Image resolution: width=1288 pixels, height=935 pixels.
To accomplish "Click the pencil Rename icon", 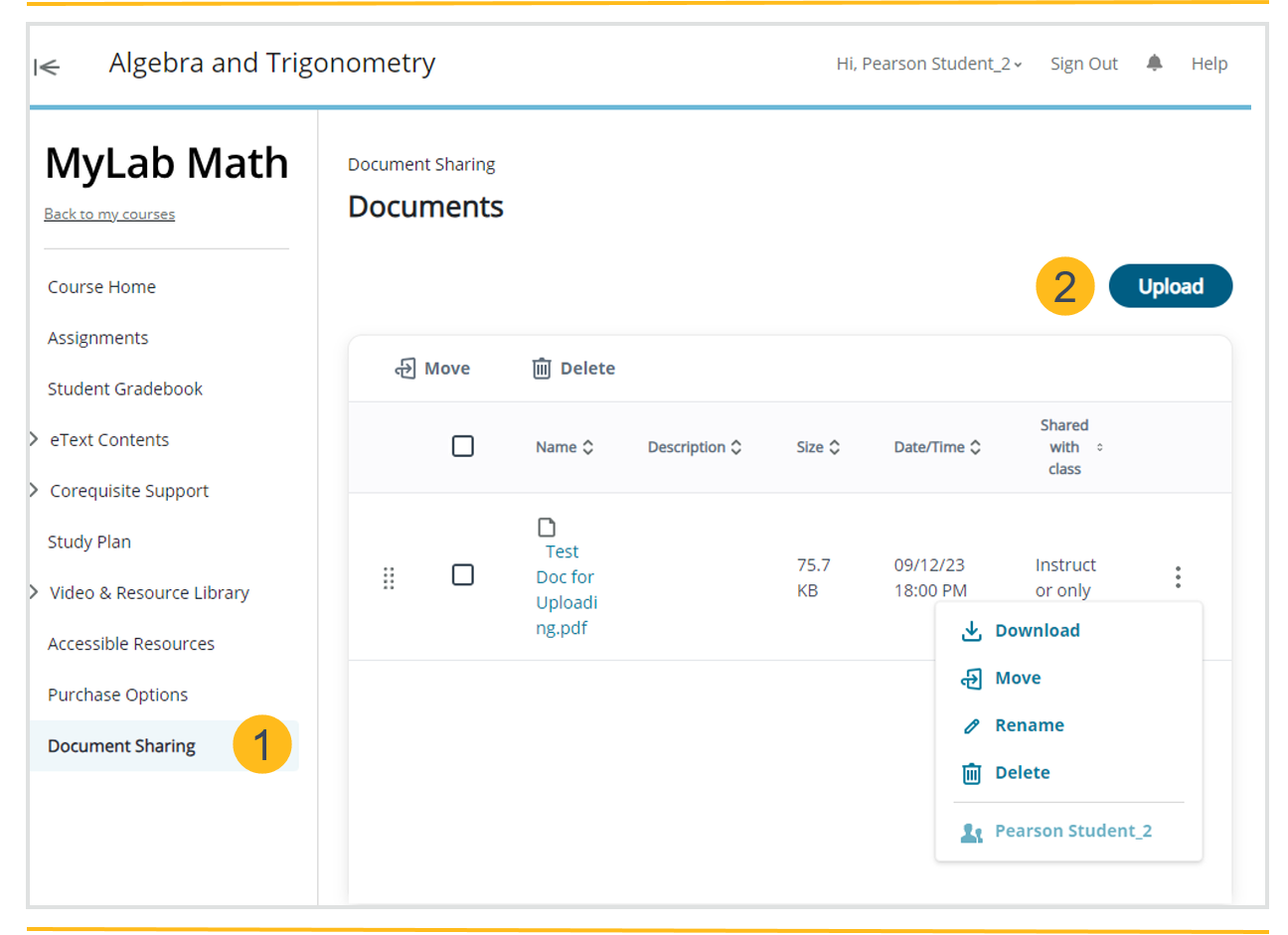I will pyautogui.click(x=972, y=726).
